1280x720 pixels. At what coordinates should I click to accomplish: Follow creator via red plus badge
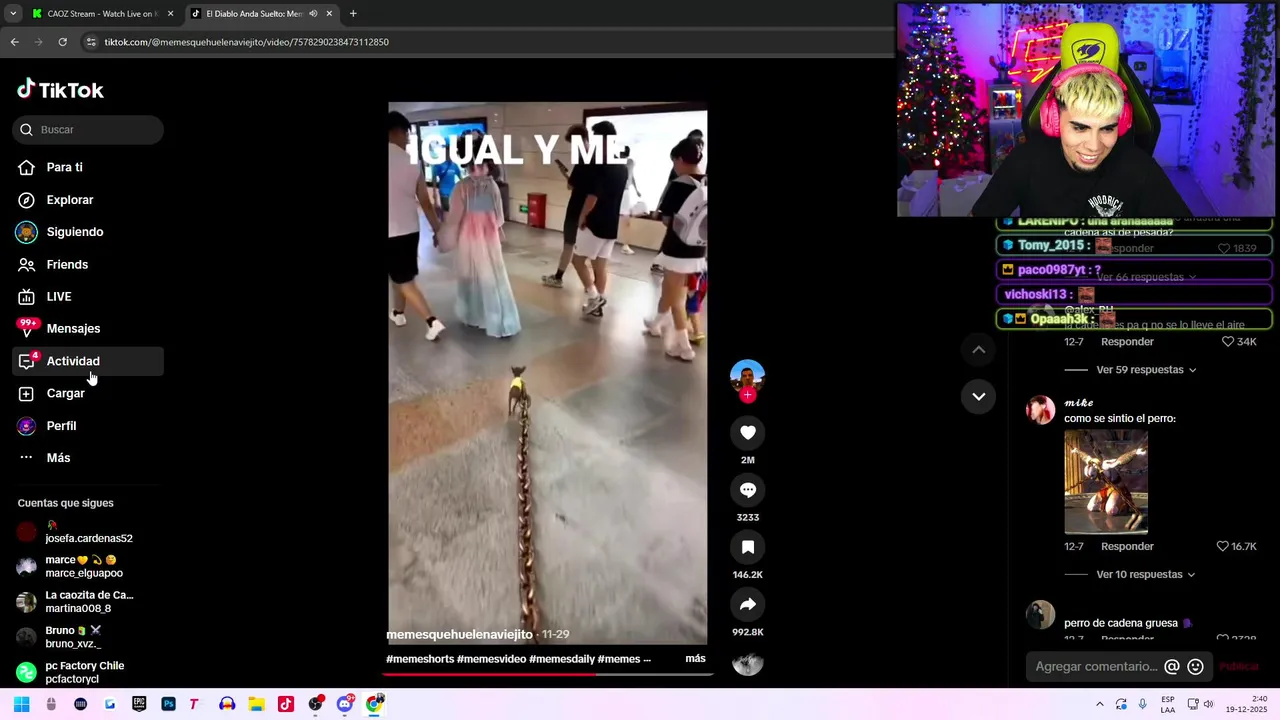(x=747, y=395)
